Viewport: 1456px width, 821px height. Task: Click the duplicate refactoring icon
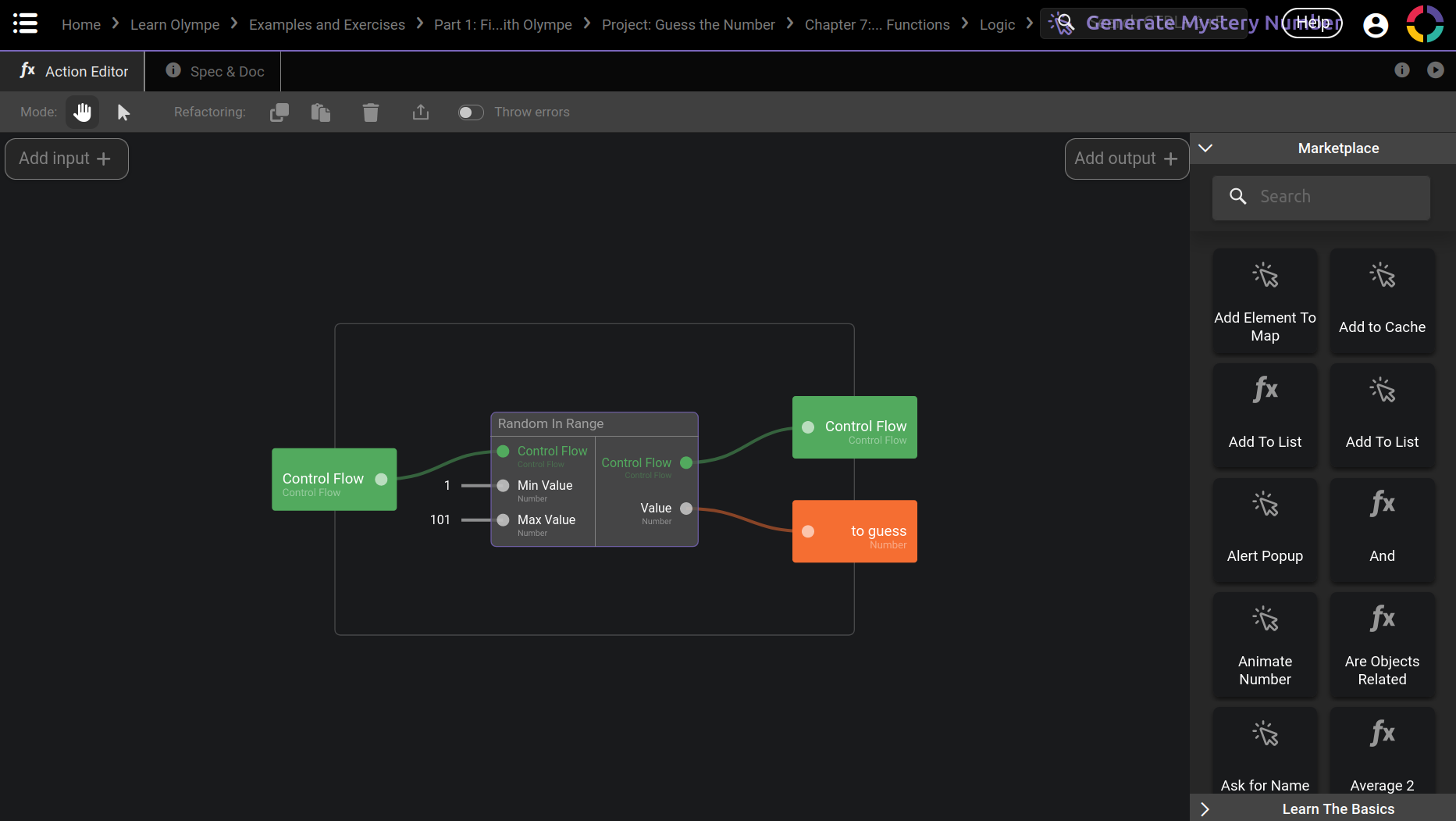279,112
